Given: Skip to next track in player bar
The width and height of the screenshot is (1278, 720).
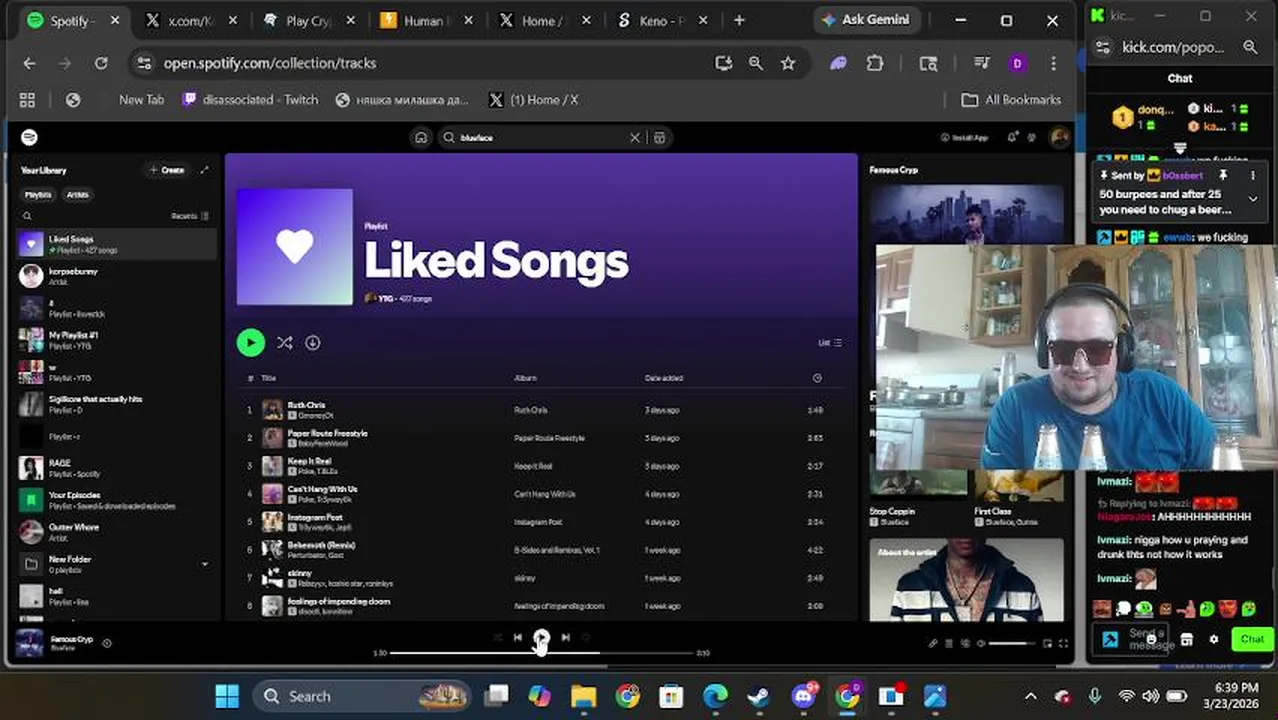Looking at the screenshot, I should point(565,637).
